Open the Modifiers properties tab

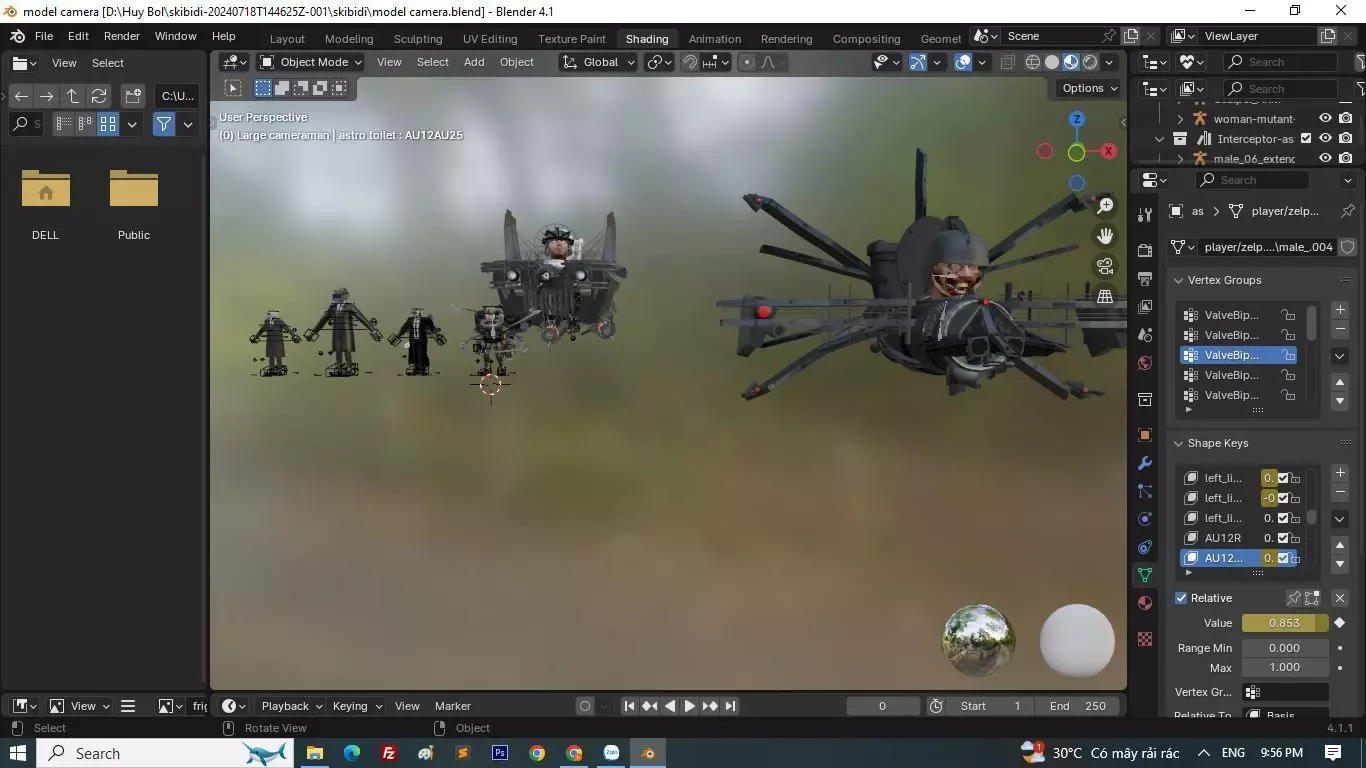(x=1145, y=463)
